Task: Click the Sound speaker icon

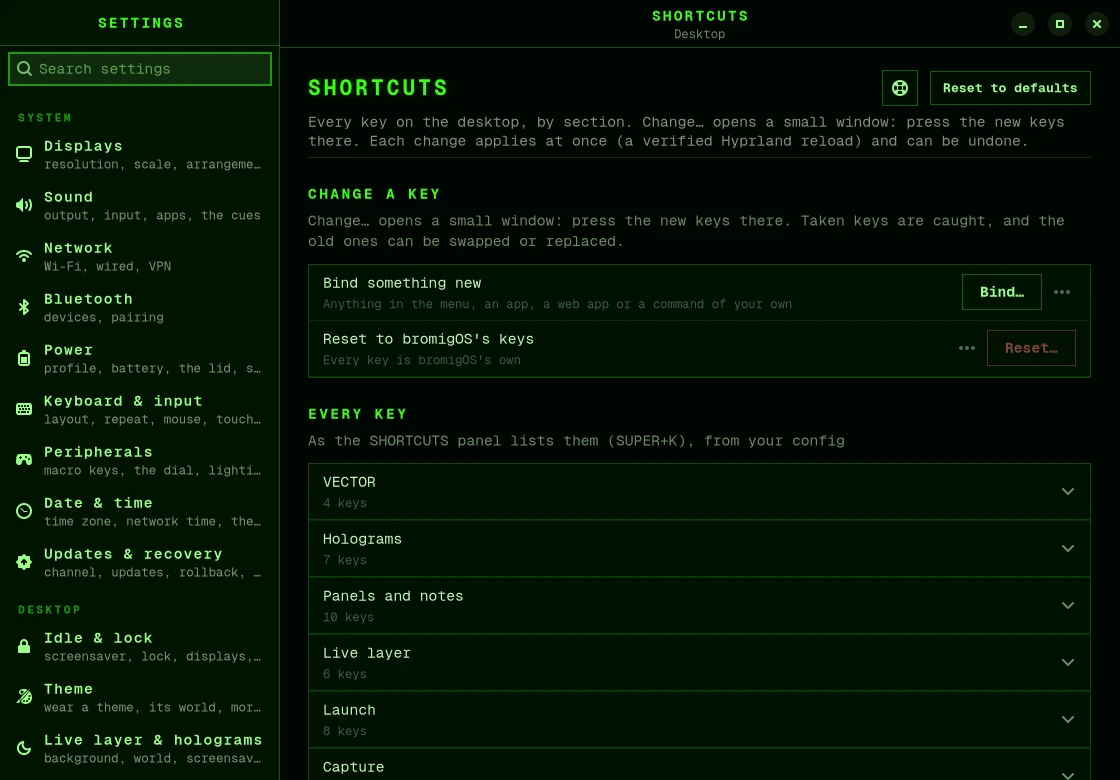Action: coord(24,205)
